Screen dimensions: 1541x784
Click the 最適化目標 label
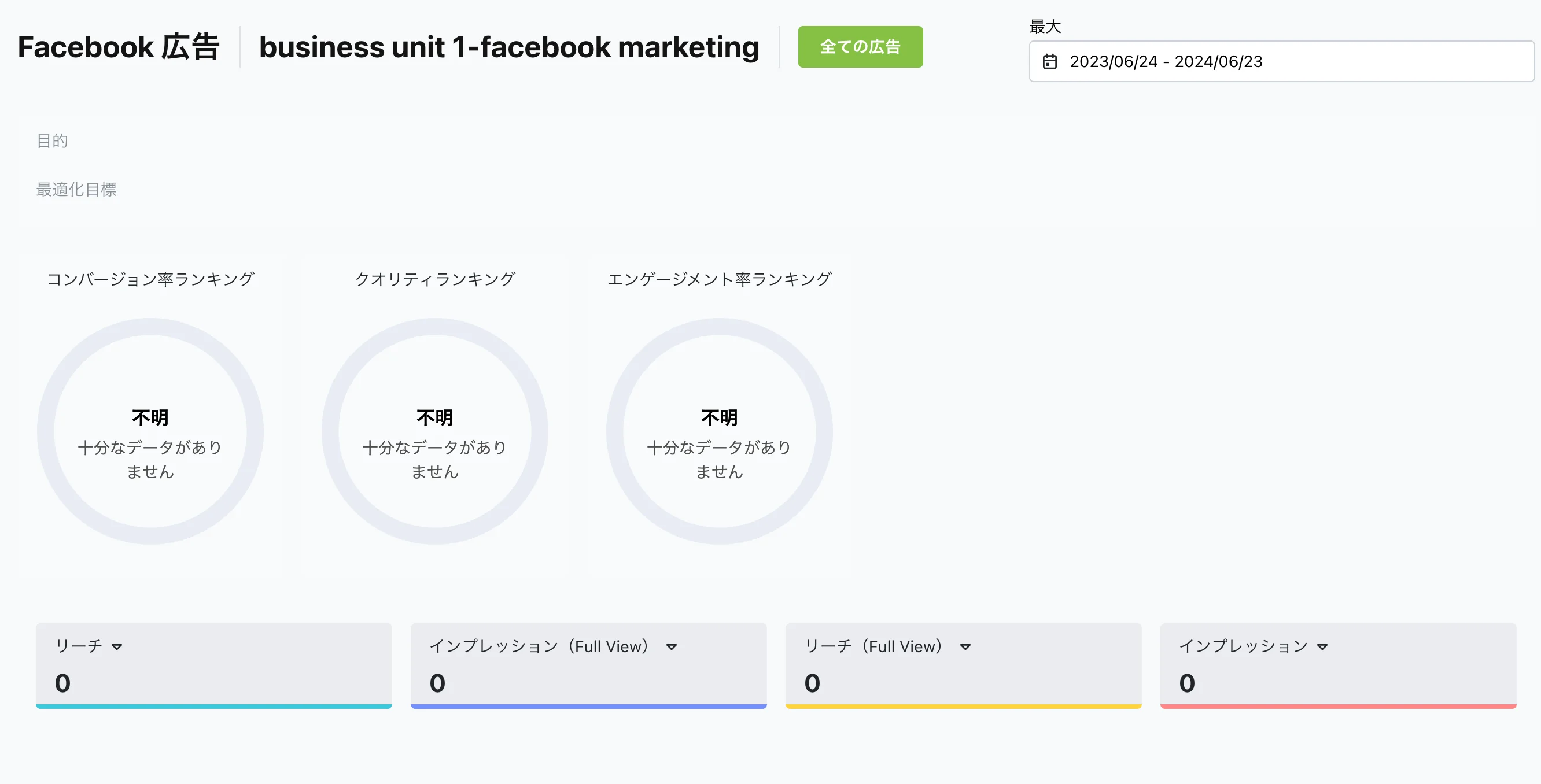pyautogui.click(x=76, y=189)
